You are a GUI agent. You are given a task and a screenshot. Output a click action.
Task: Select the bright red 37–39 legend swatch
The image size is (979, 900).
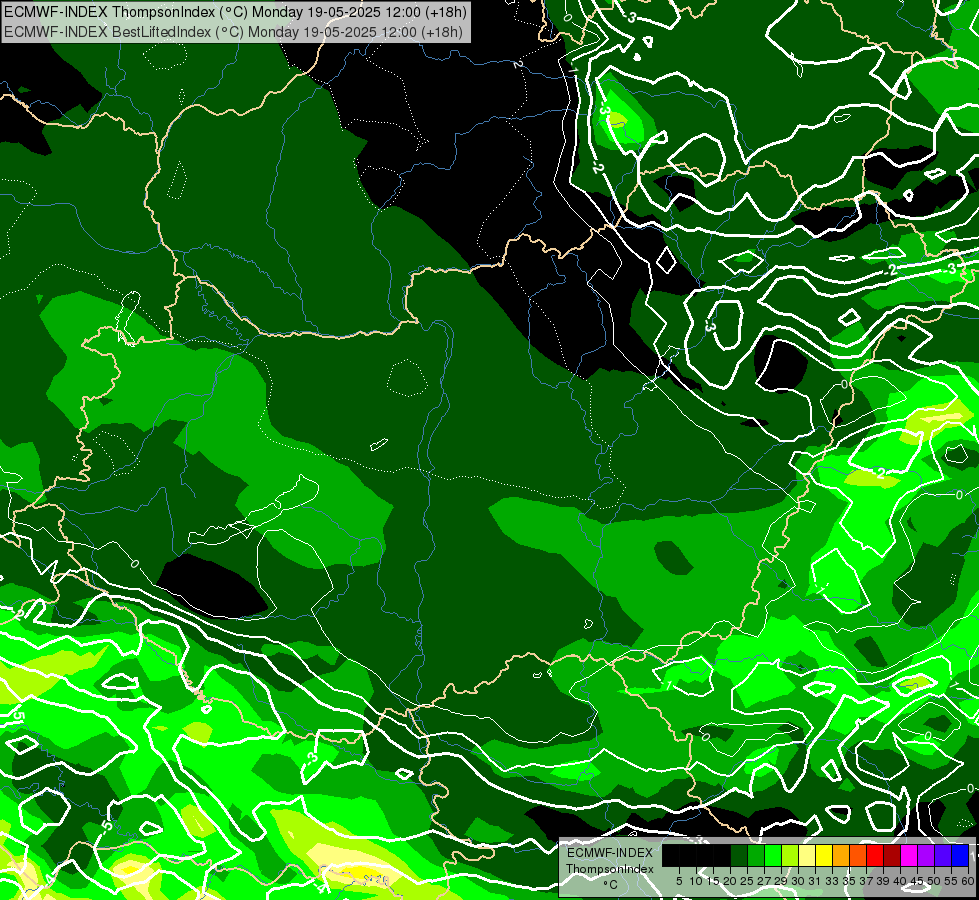coord(875,856)
